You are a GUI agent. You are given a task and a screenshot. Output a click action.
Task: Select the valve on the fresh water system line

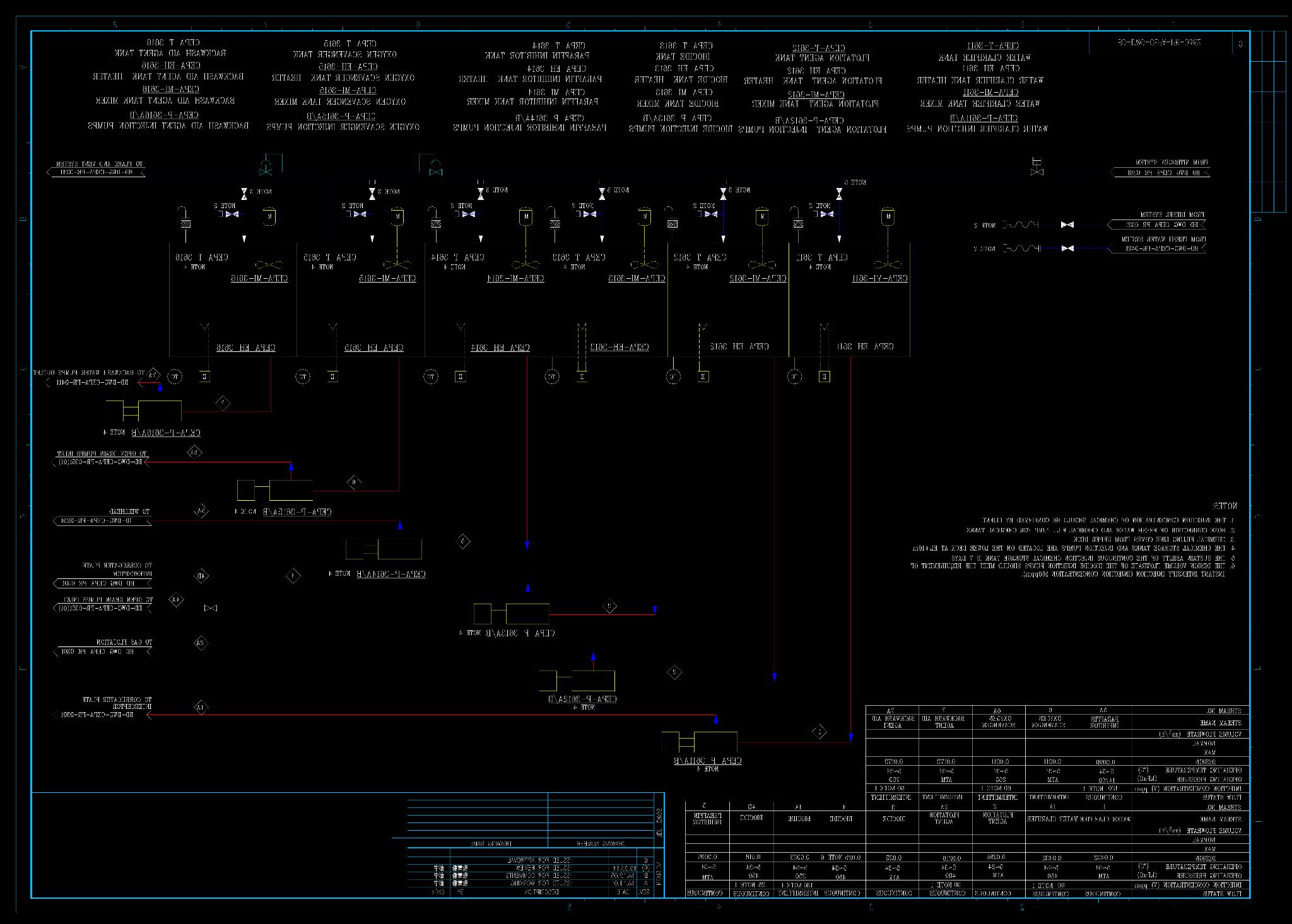[x=1067, y=249]
